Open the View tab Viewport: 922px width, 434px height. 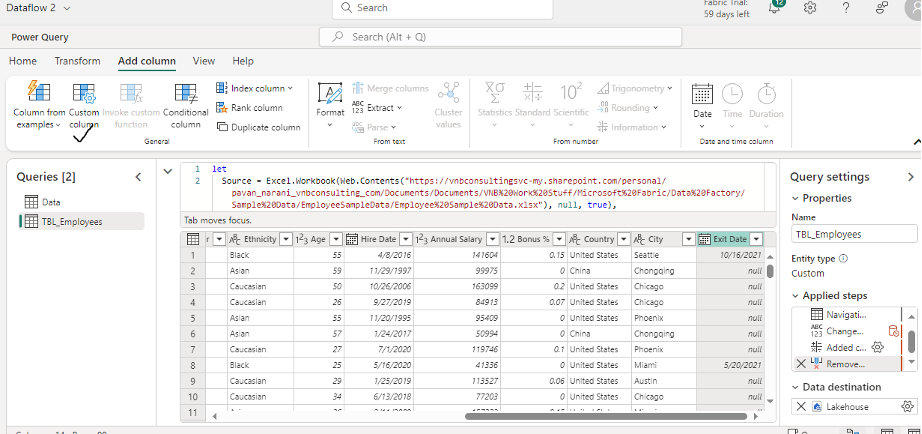[x=204, y=61]
